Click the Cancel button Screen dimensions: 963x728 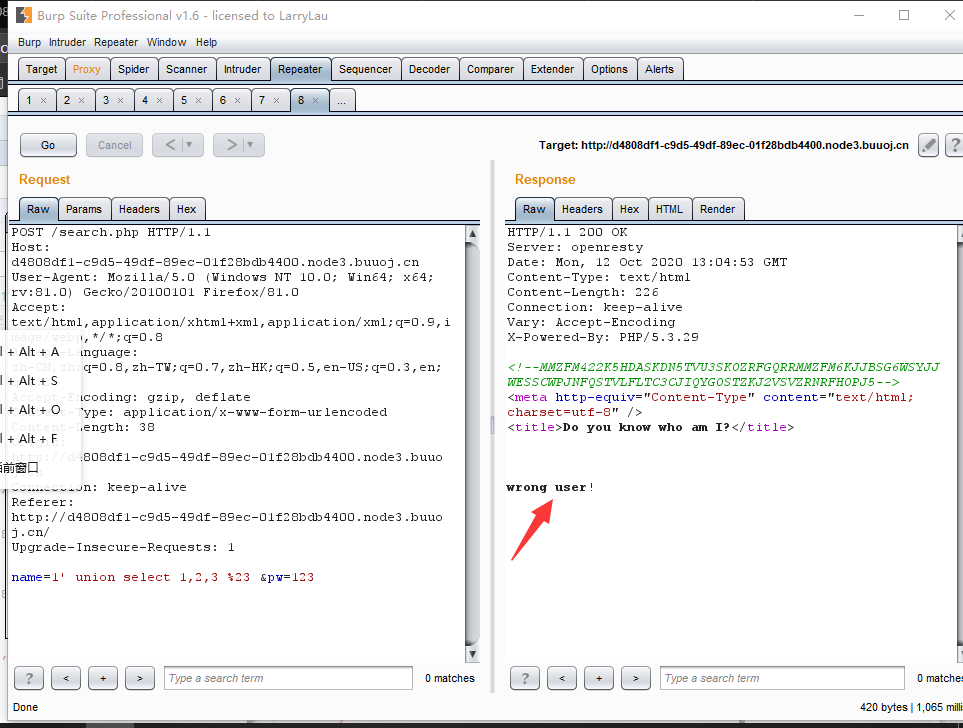tap(114, 145)
